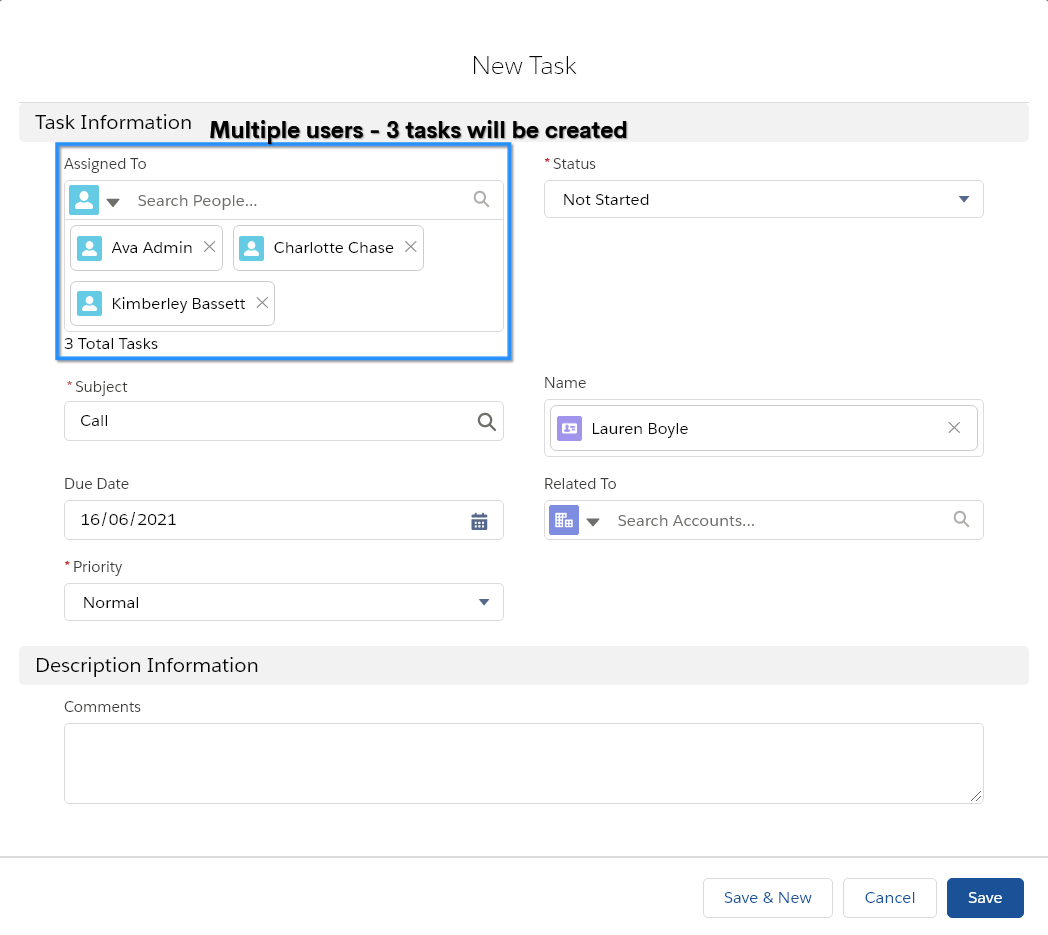Viewport: 1048px width, 935px height.
Task: Click Ava Admin's avatar icon
Action: pyautogui.click(x=88, y=247)
